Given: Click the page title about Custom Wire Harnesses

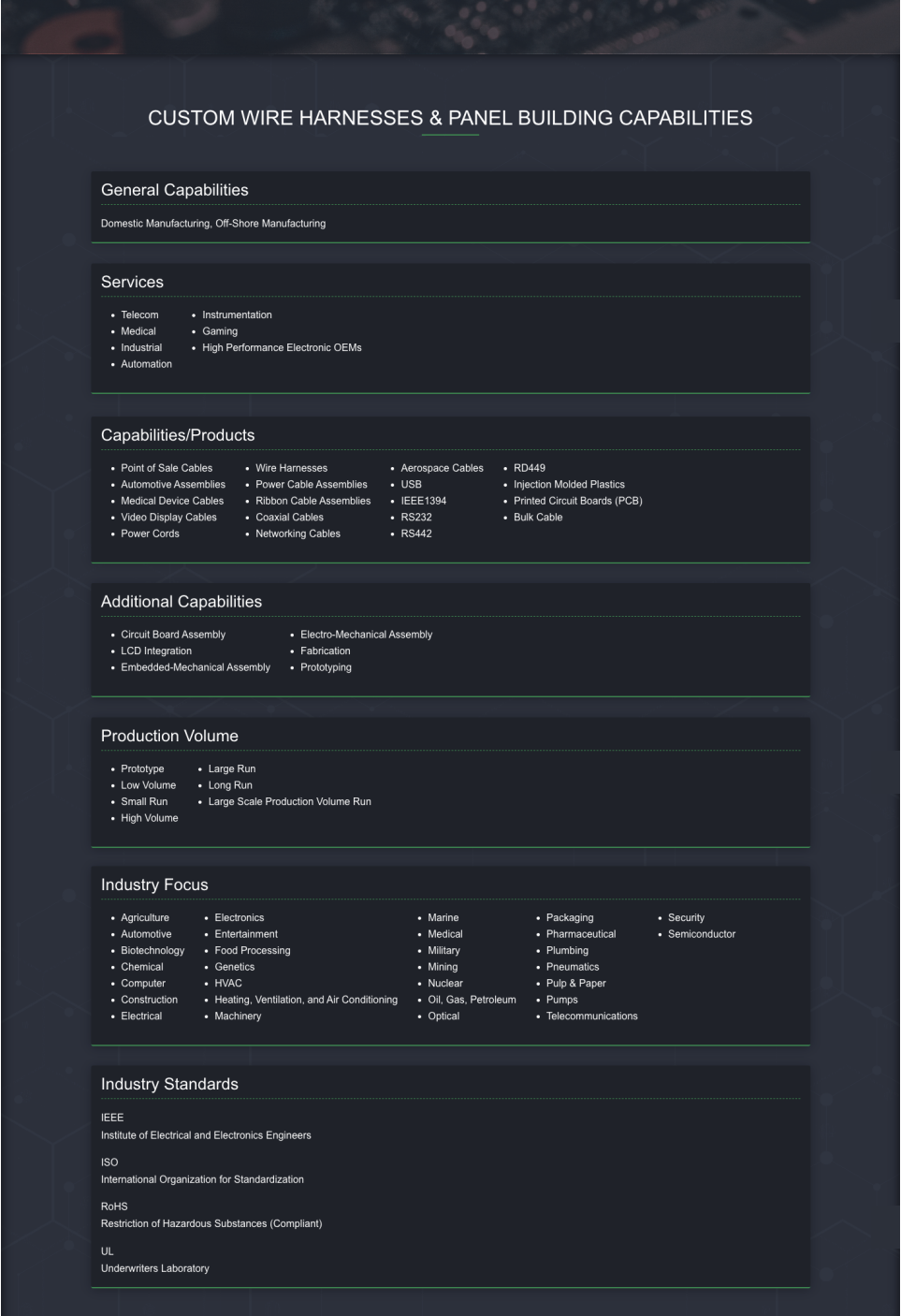Looking at the screenshot, I should [x=450, y=118].
